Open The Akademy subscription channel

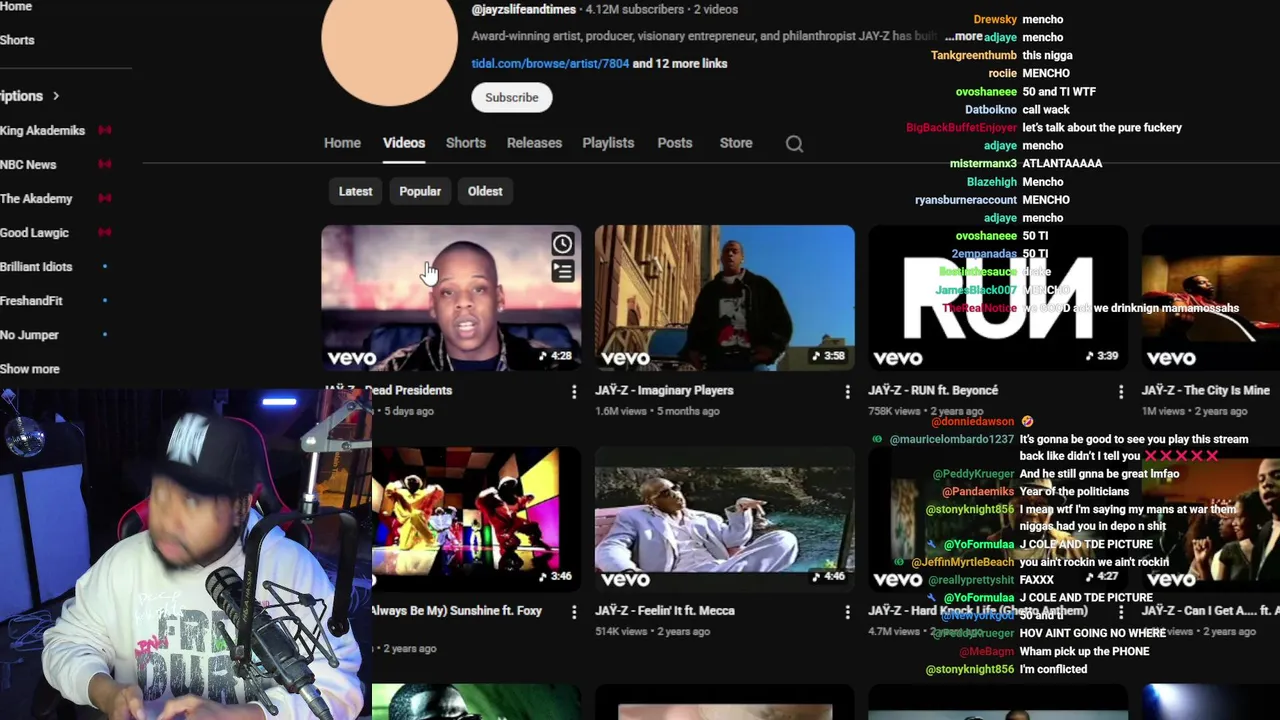(x=36, y=198)
